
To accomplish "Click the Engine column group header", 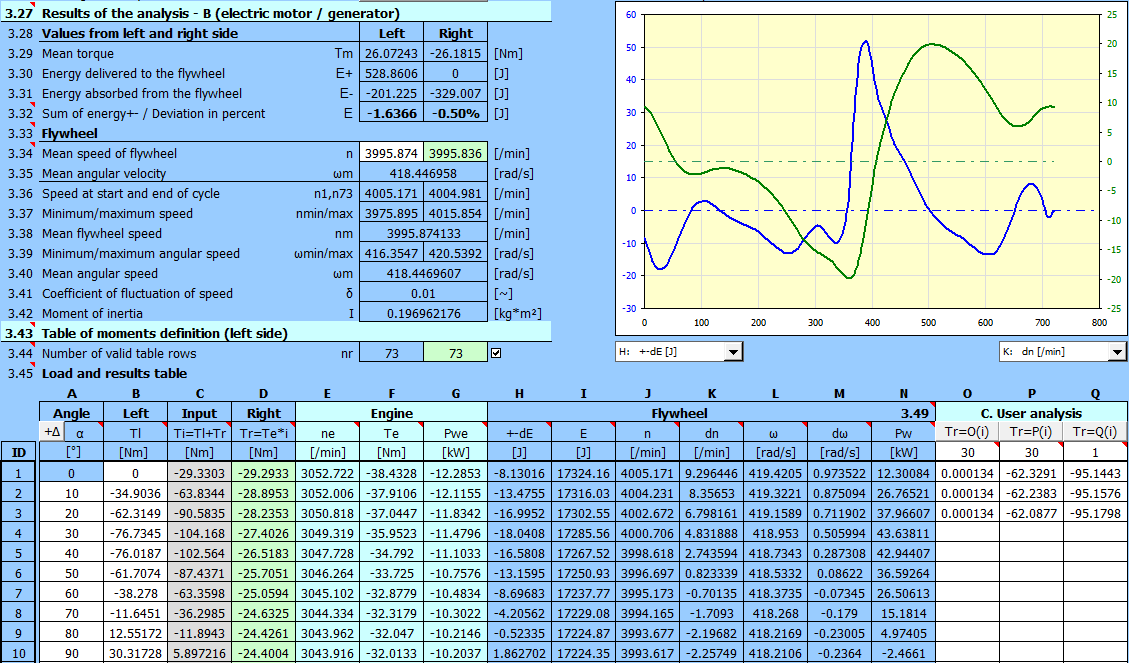I will click(x=391, y=412).
